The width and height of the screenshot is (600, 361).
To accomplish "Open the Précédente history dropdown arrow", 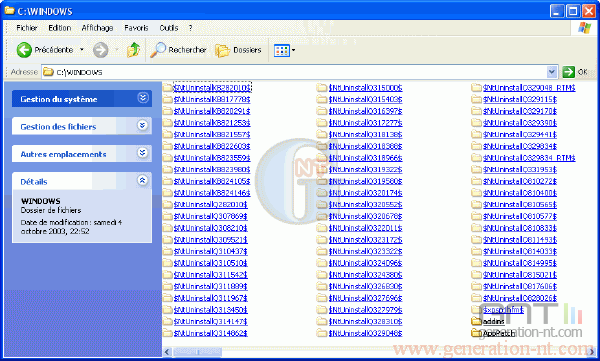I will (82, 50).
